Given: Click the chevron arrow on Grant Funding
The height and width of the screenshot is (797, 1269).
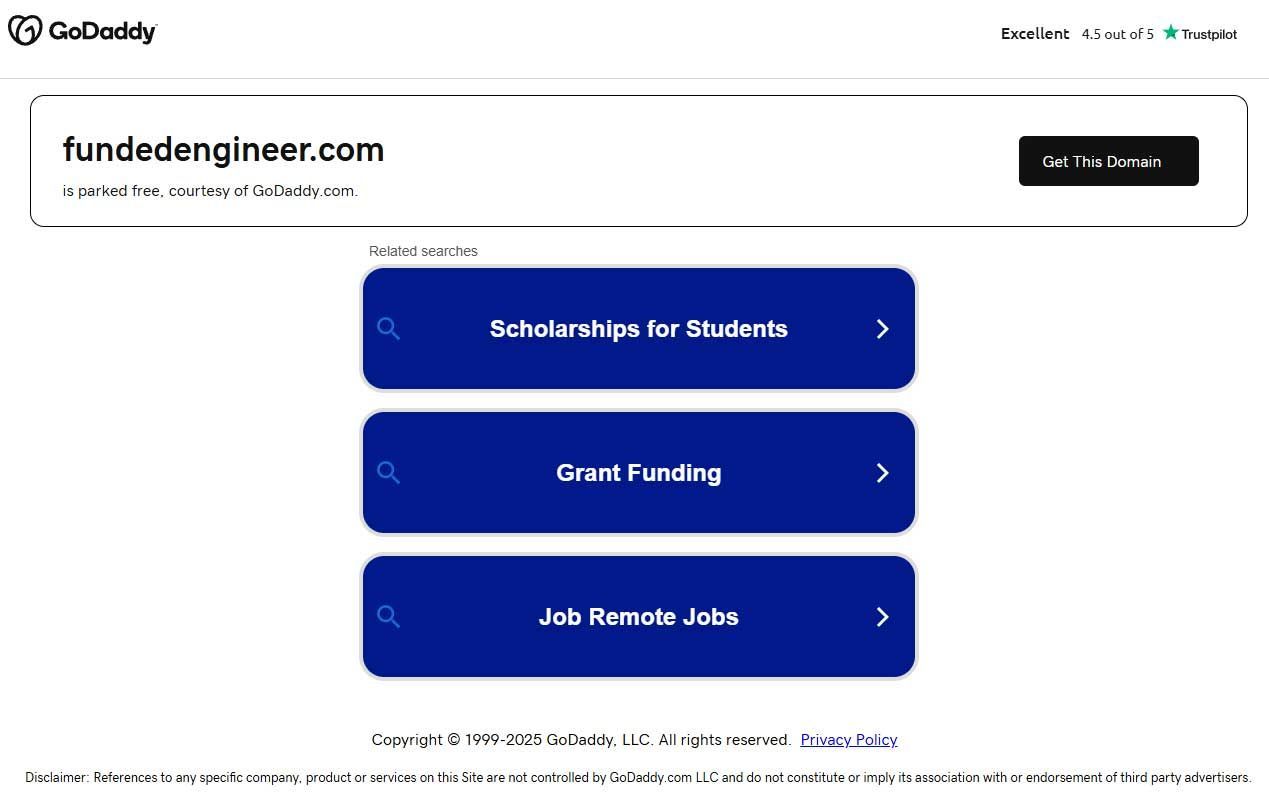Looking at the screenshot, I should [x=882, y=473].
